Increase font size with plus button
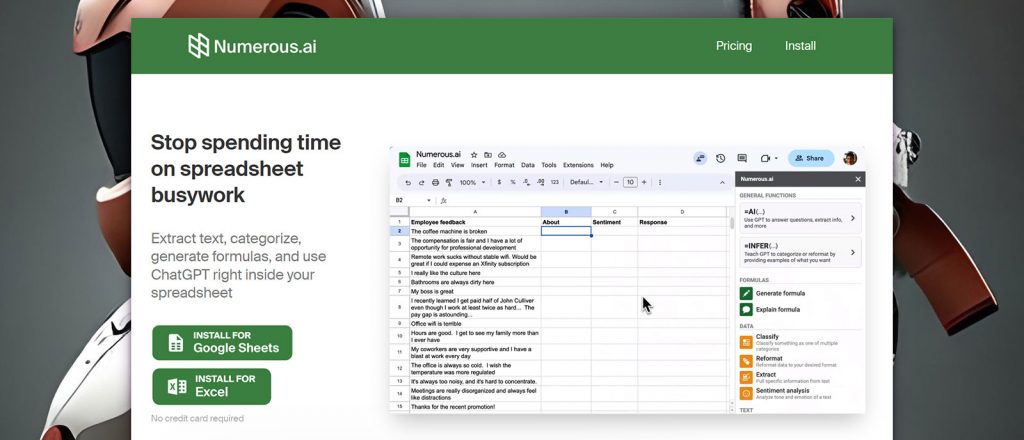 pos(644,183)
